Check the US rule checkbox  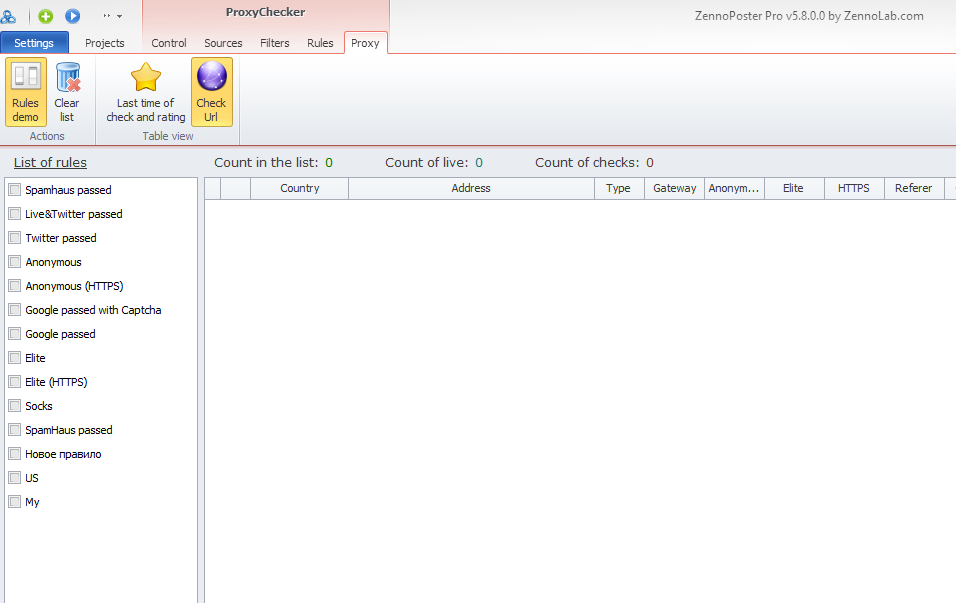click(x=15, y=477)
